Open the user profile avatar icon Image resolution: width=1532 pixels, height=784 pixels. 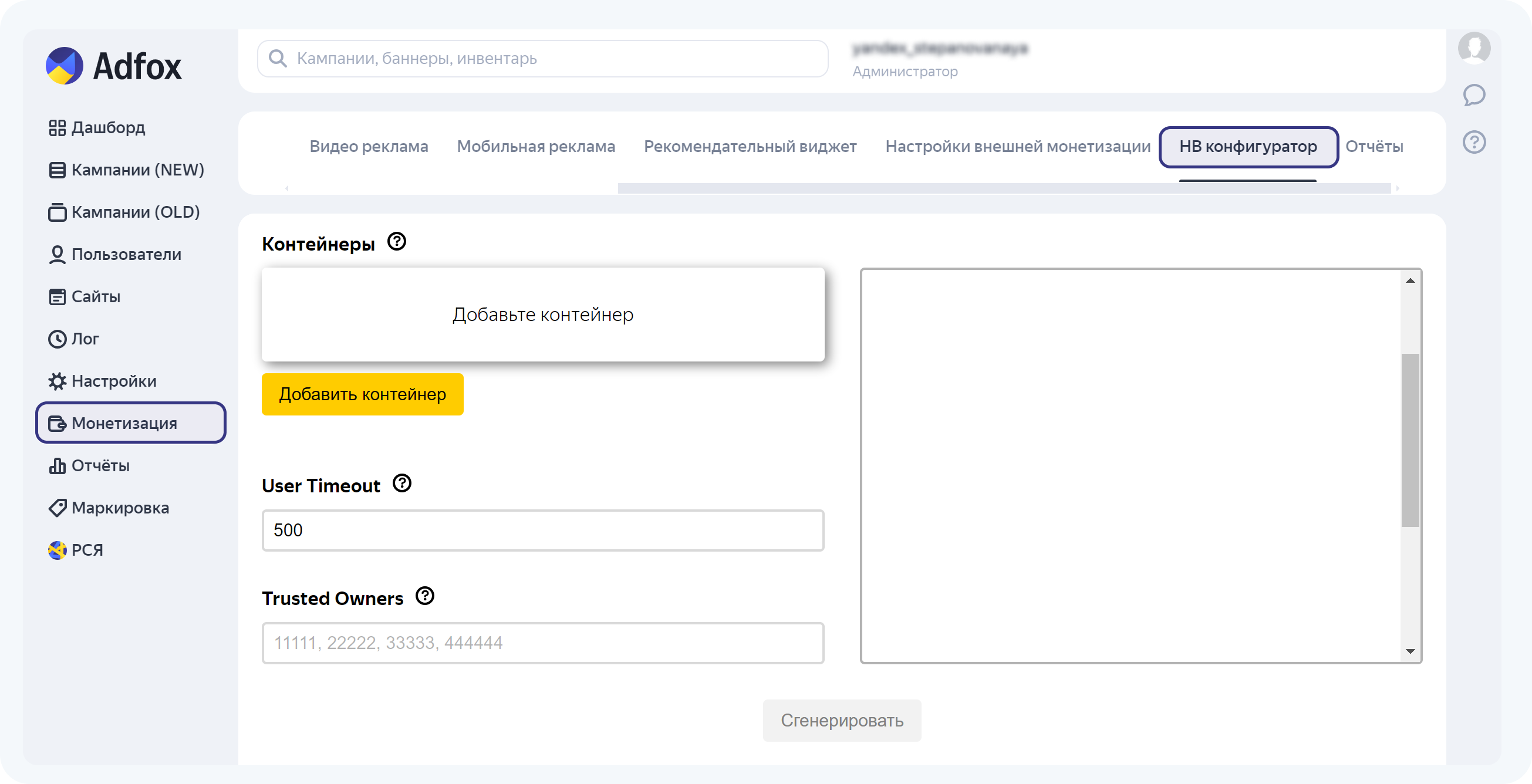tap(1474, 48)
